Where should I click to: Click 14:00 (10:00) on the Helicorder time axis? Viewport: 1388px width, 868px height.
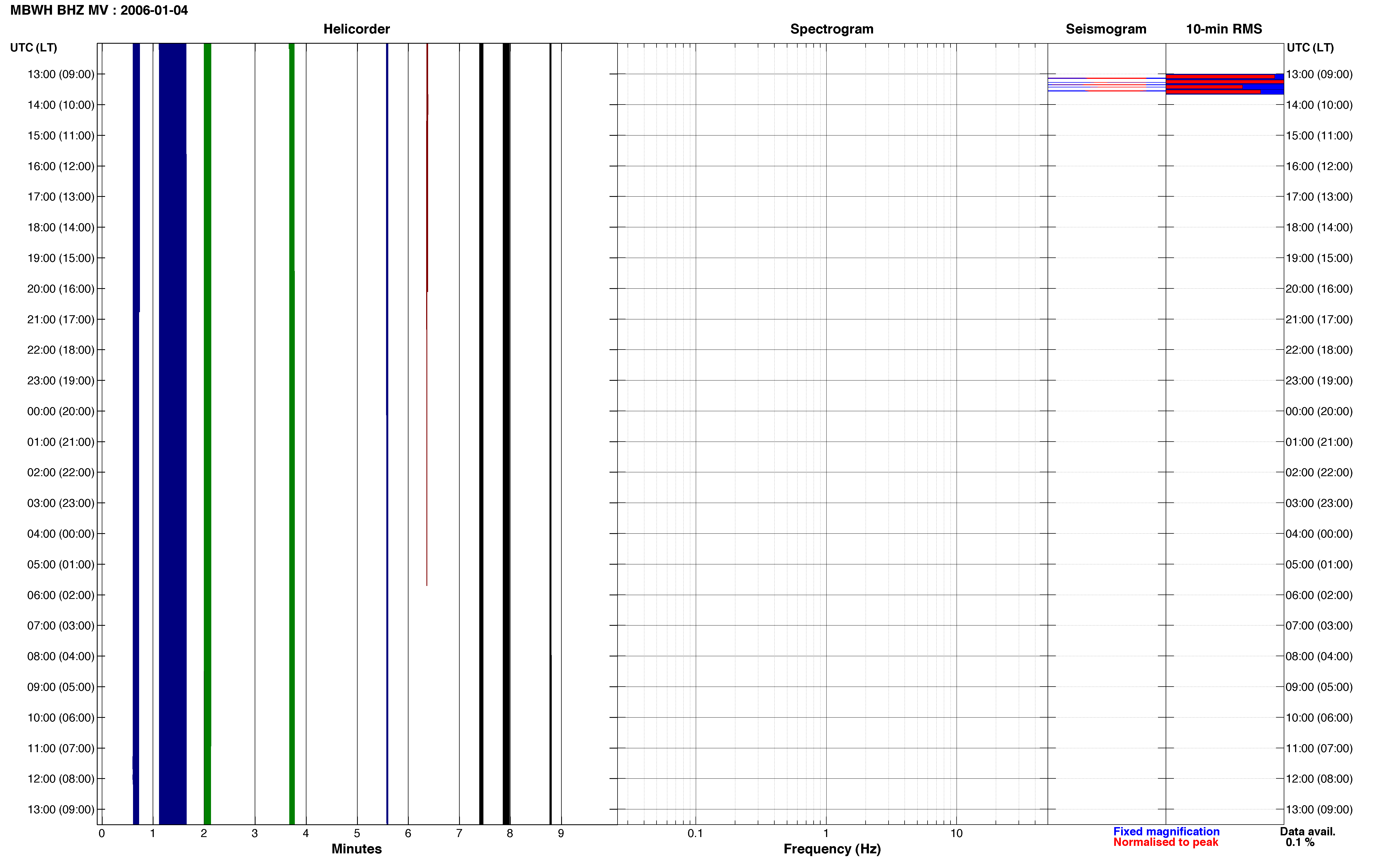tap(61, 105)
